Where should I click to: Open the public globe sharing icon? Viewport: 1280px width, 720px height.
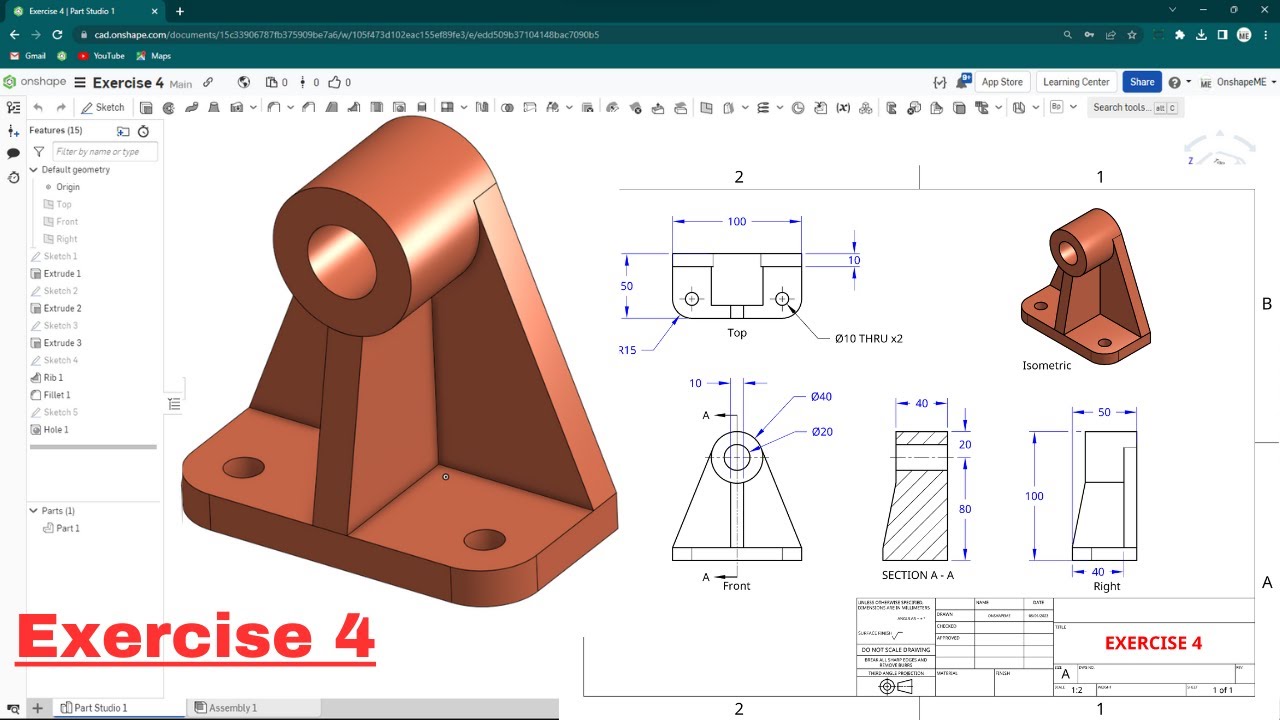[244, 82]
